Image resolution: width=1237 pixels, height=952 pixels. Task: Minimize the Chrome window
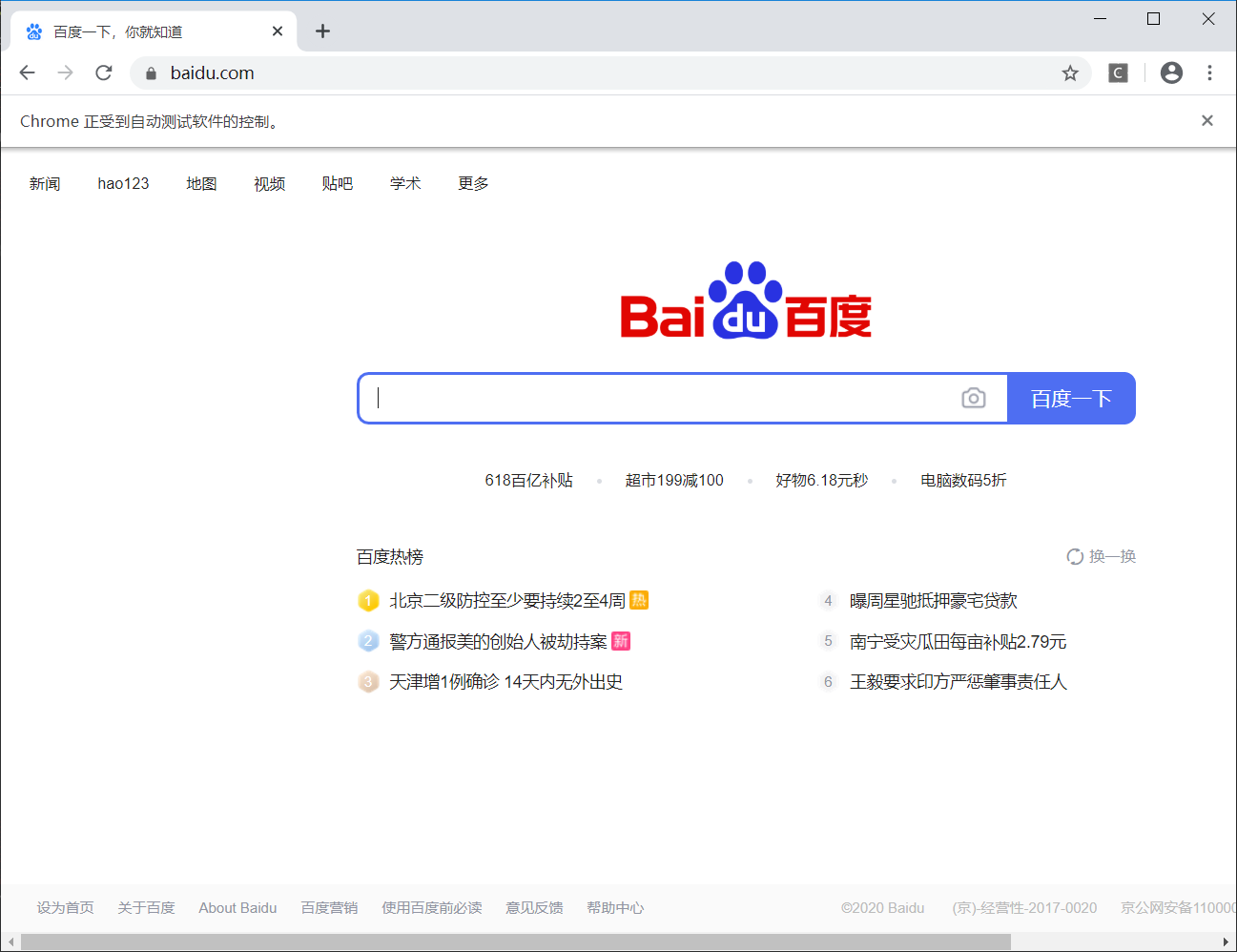click(1100, 19)
